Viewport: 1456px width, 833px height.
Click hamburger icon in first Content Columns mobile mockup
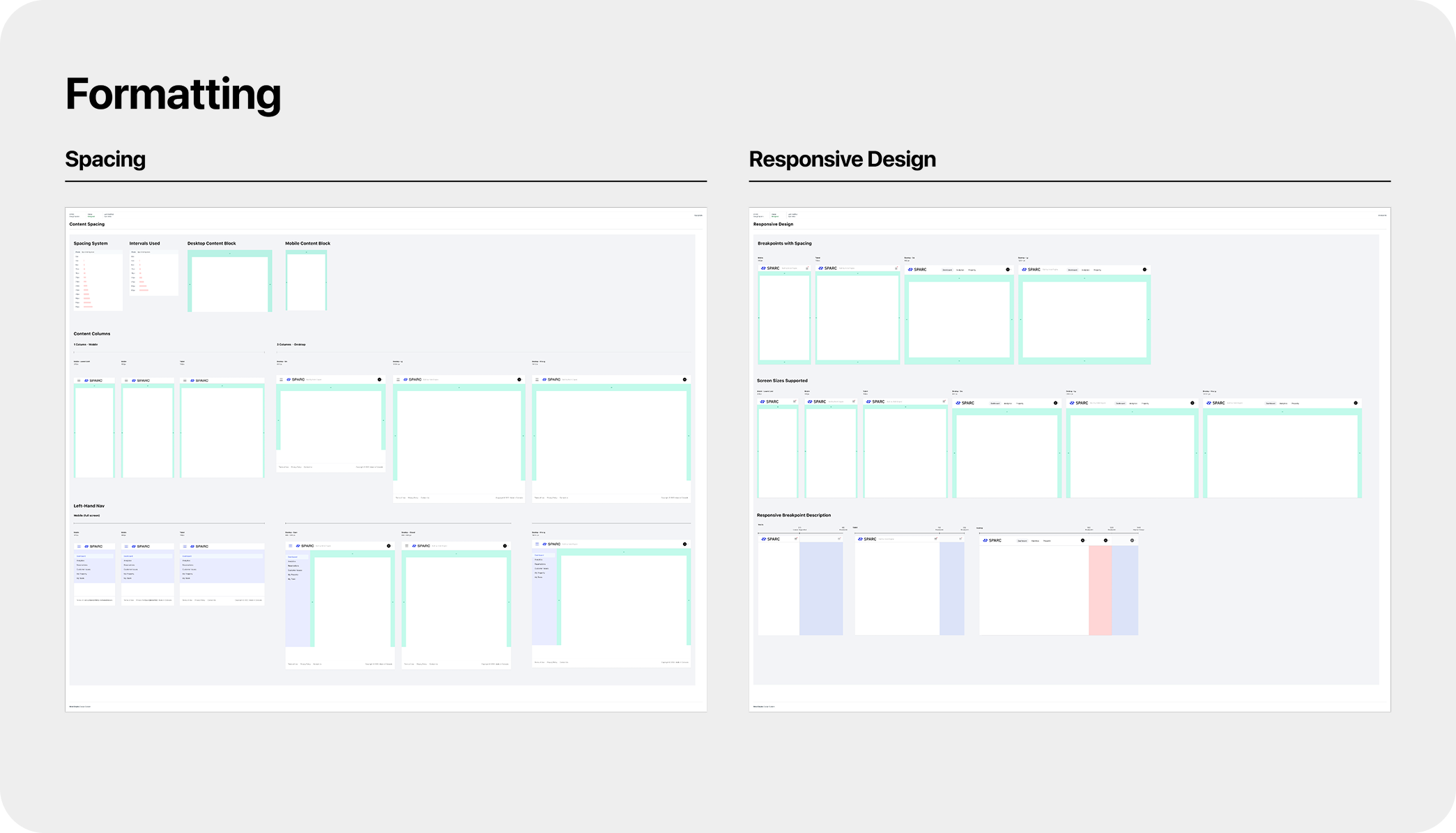click(x=79, y=381)
